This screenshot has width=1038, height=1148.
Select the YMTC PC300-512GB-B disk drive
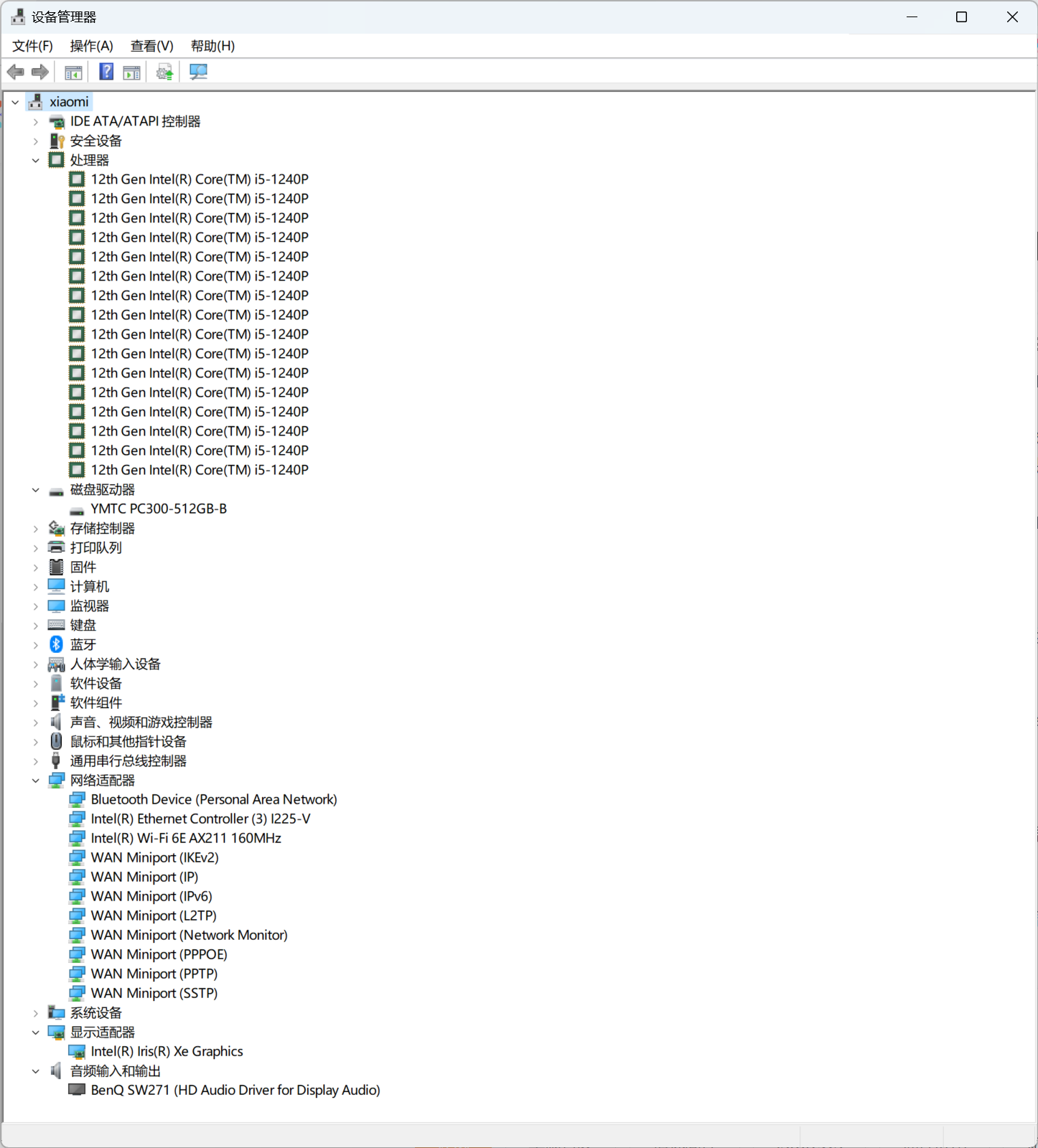tap(158, 509)
